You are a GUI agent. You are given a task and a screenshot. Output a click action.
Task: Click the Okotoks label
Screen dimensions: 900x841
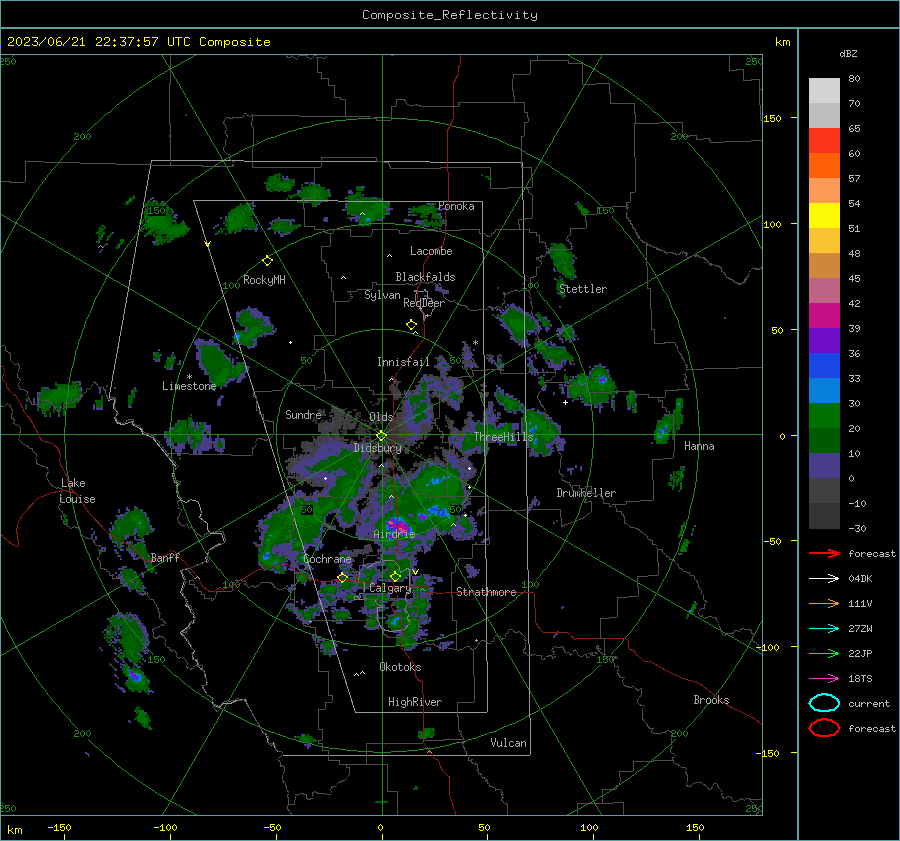click(400, 668)
